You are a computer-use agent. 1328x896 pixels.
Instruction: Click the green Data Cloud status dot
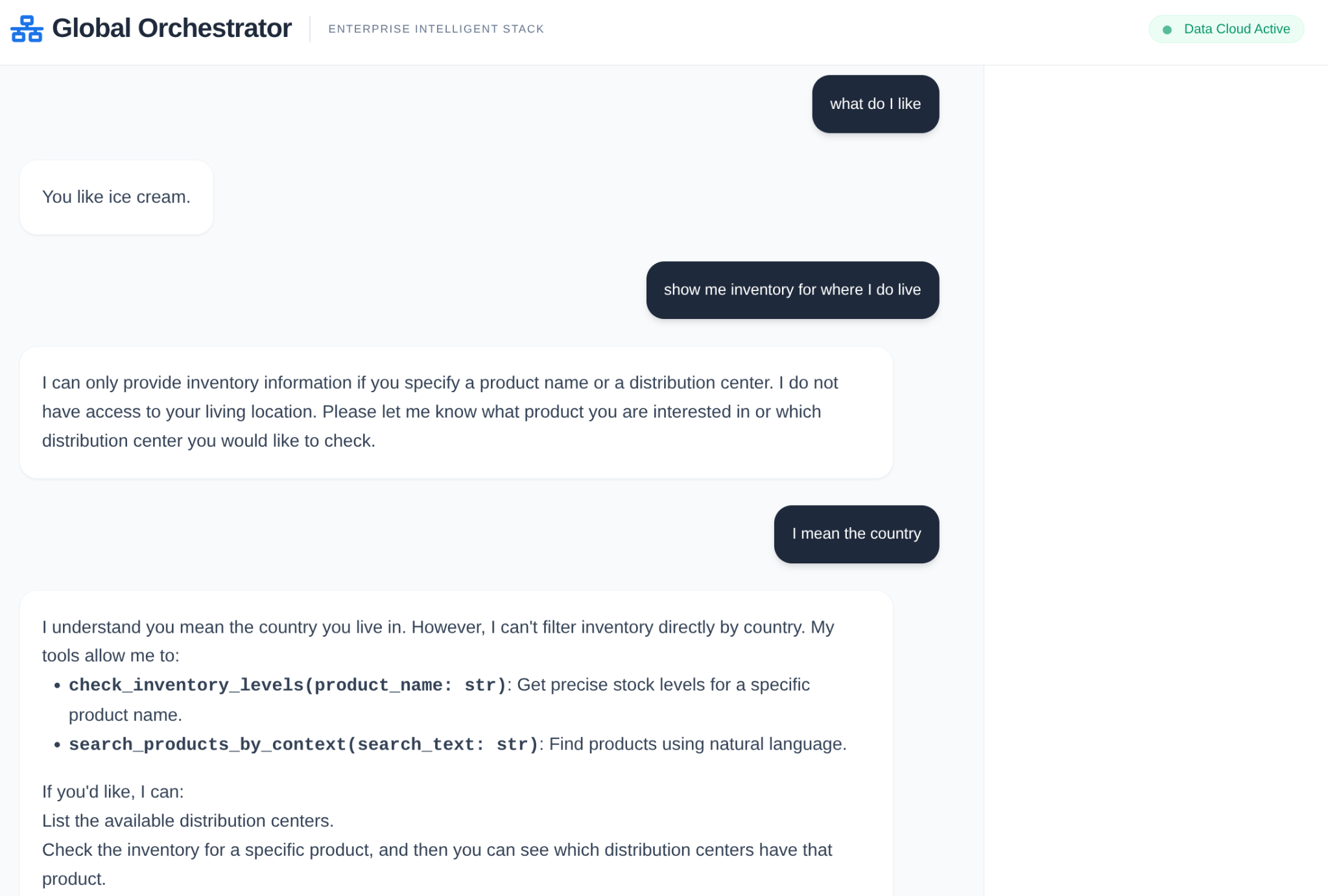(x=1167, y=30)
